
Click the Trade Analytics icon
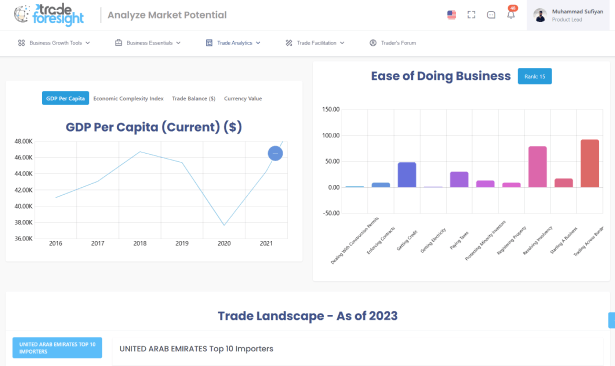click(209, 43)
